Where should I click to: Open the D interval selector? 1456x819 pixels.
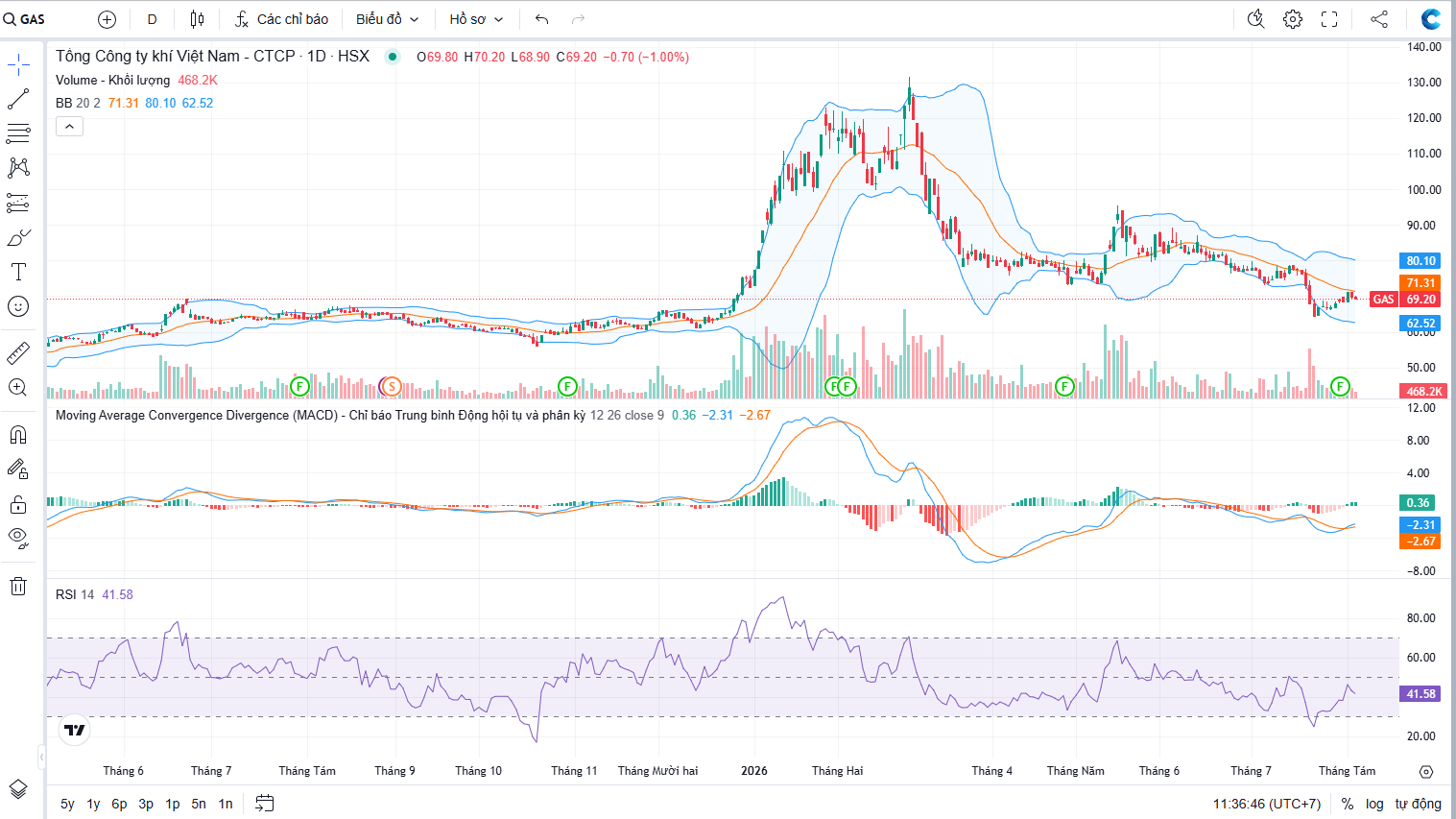[153, 19]
